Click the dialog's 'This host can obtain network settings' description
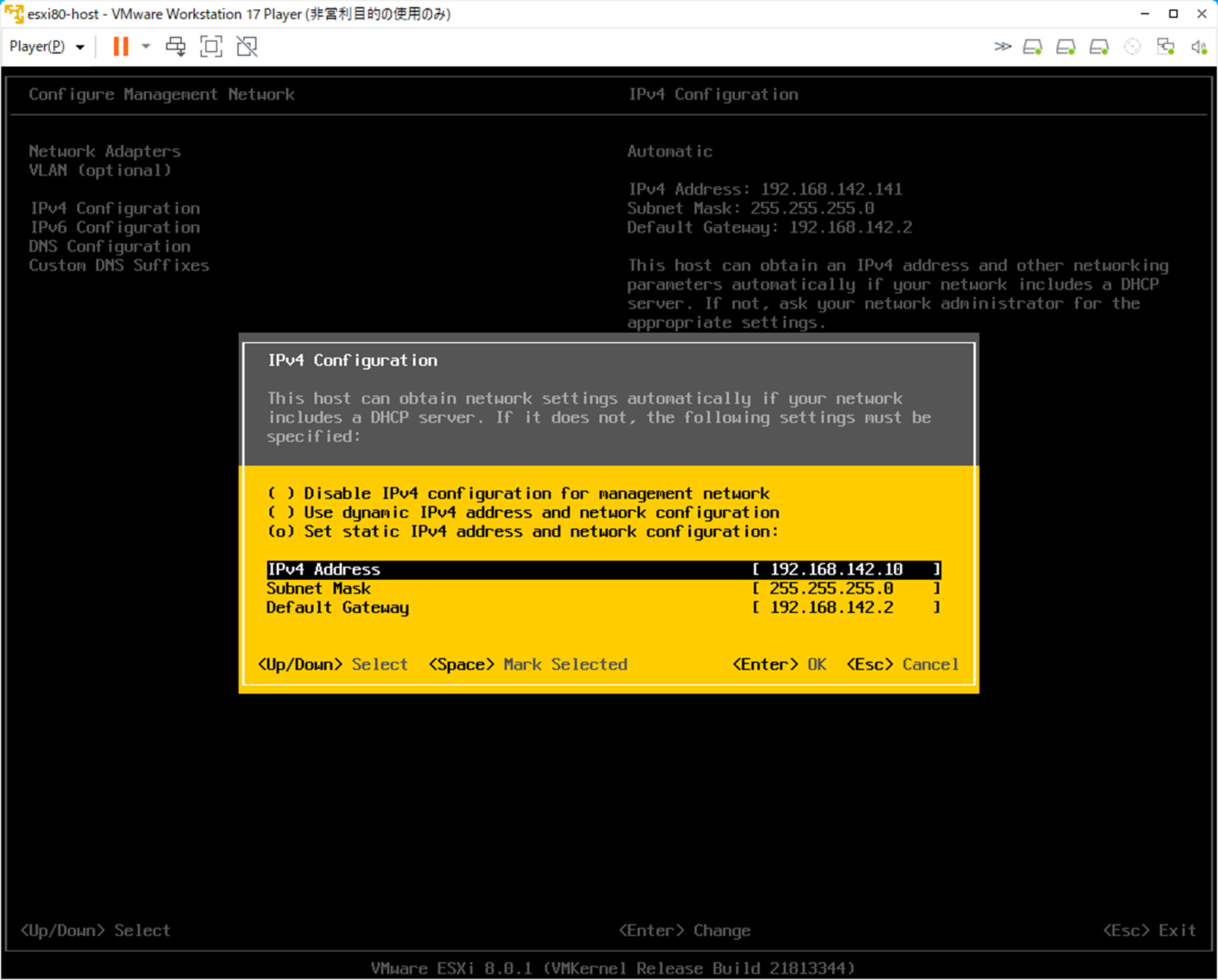Screen dimensions: 1218x980 599,417
